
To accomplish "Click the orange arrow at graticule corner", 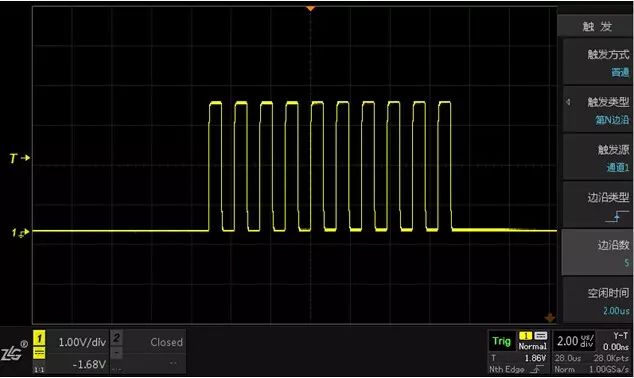I will pos(549,317).
